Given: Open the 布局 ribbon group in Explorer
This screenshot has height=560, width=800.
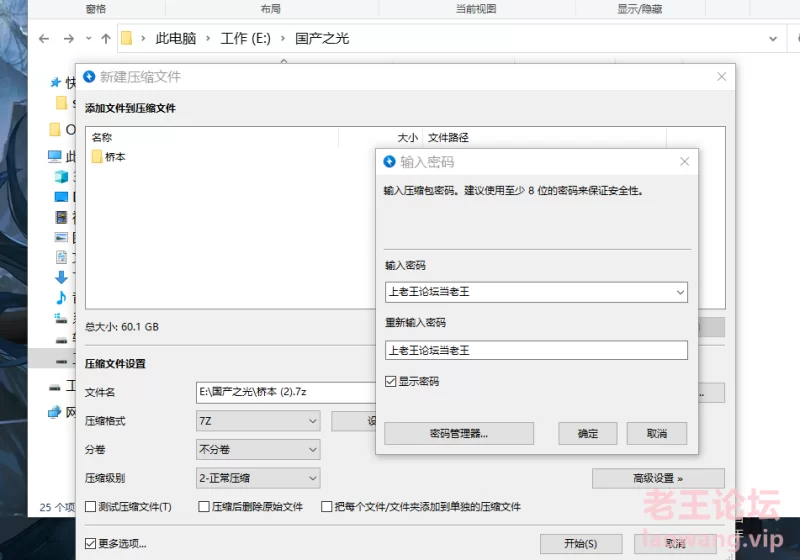Looking at the screenshot, I should pos(270,9).
